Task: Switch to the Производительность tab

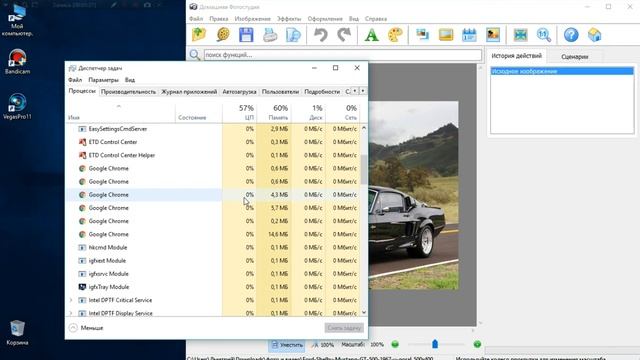Action: pos(128,92)
